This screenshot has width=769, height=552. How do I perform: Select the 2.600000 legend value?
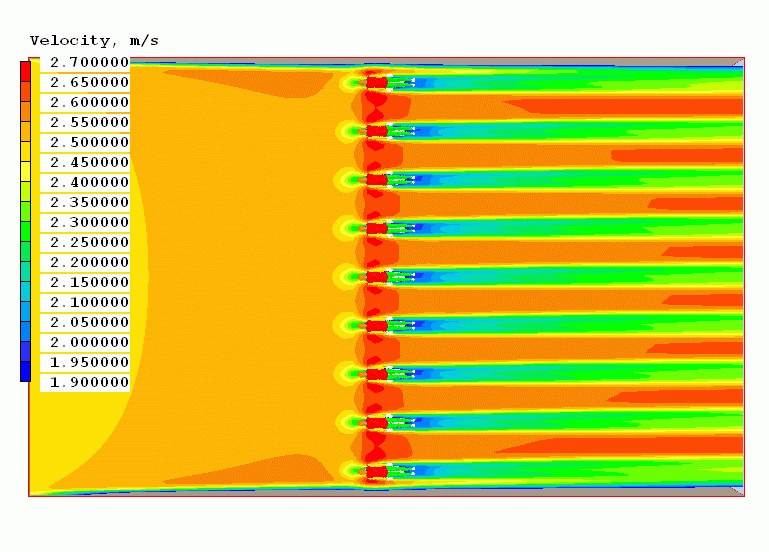(89, 102)
